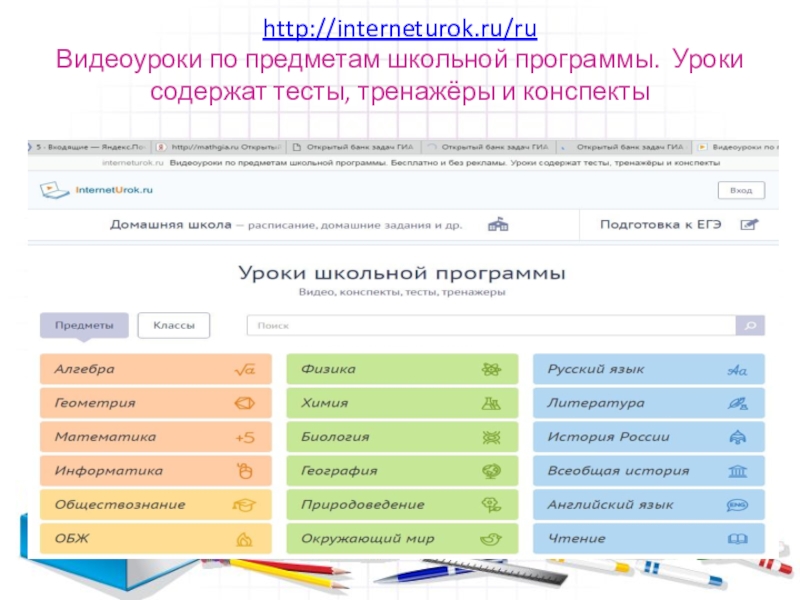Click the Aa letters icon for Русский язык
800x600 pixels.
click(x=737, y=370)
